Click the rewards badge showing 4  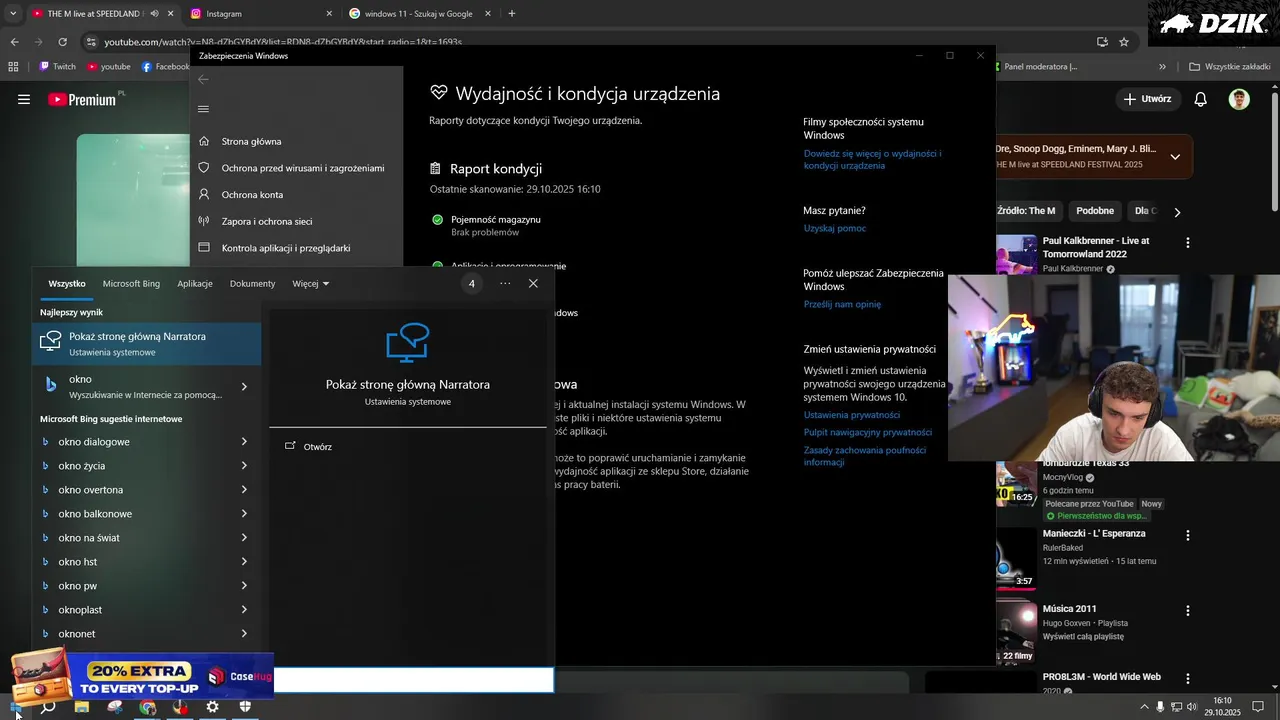point(472,284)
